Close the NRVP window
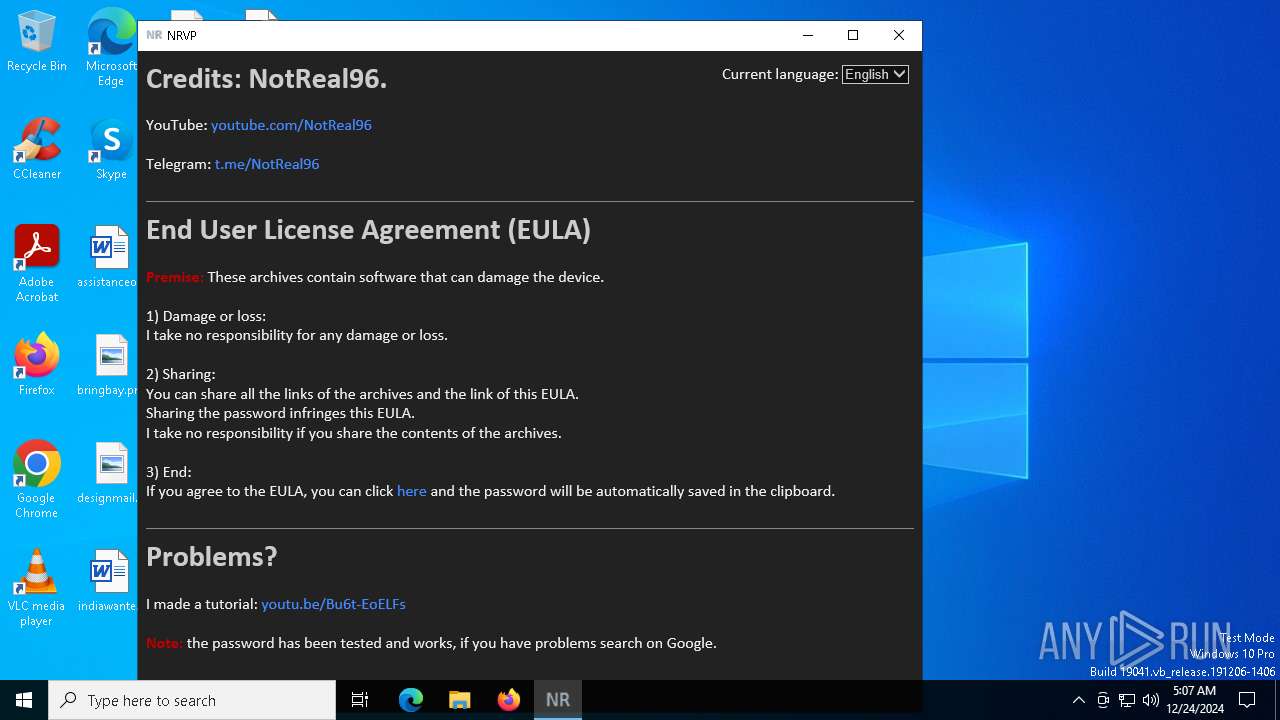 899,35
